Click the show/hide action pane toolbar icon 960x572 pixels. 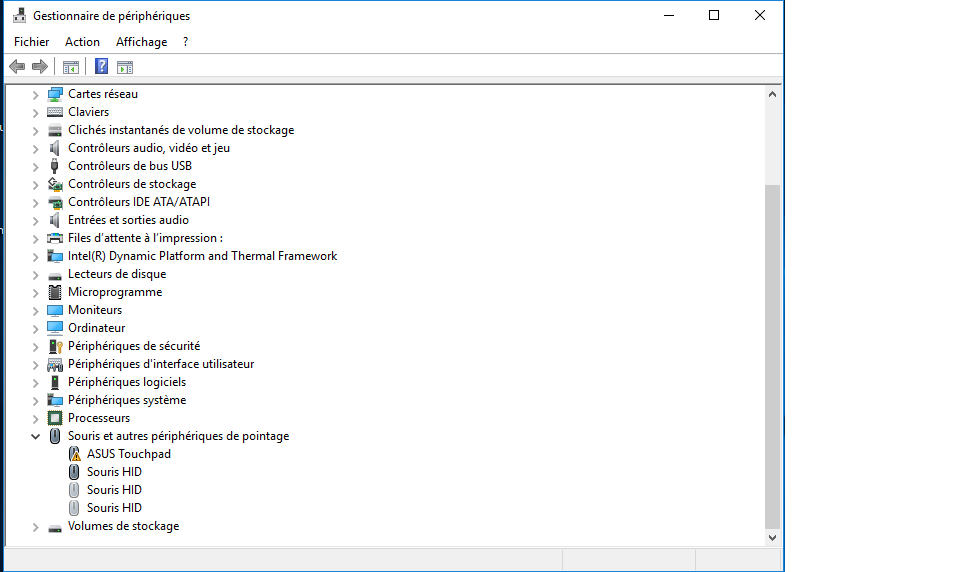pos(125,67)
